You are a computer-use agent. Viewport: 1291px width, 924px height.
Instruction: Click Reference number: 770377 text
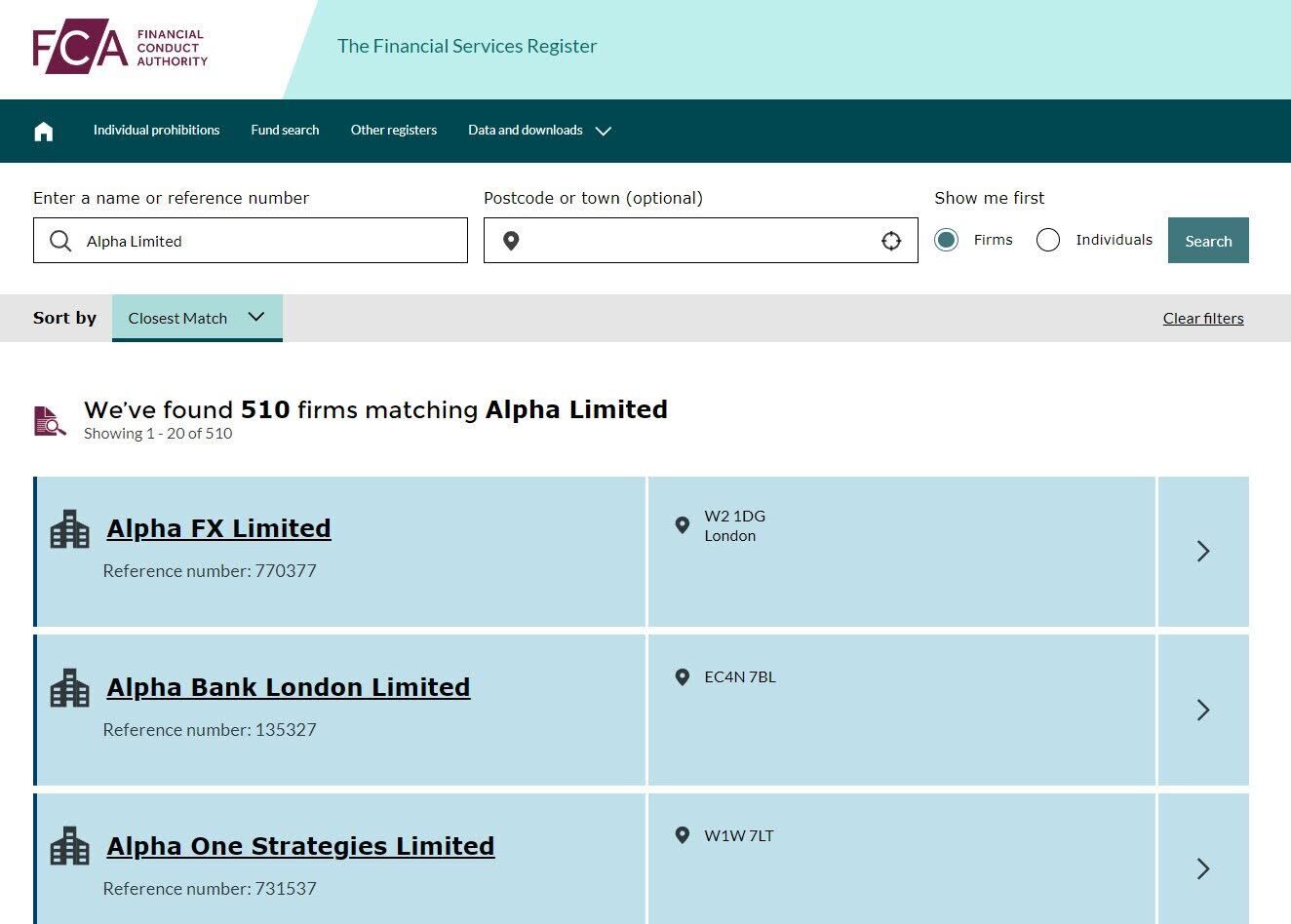click(x=210, y=571)
